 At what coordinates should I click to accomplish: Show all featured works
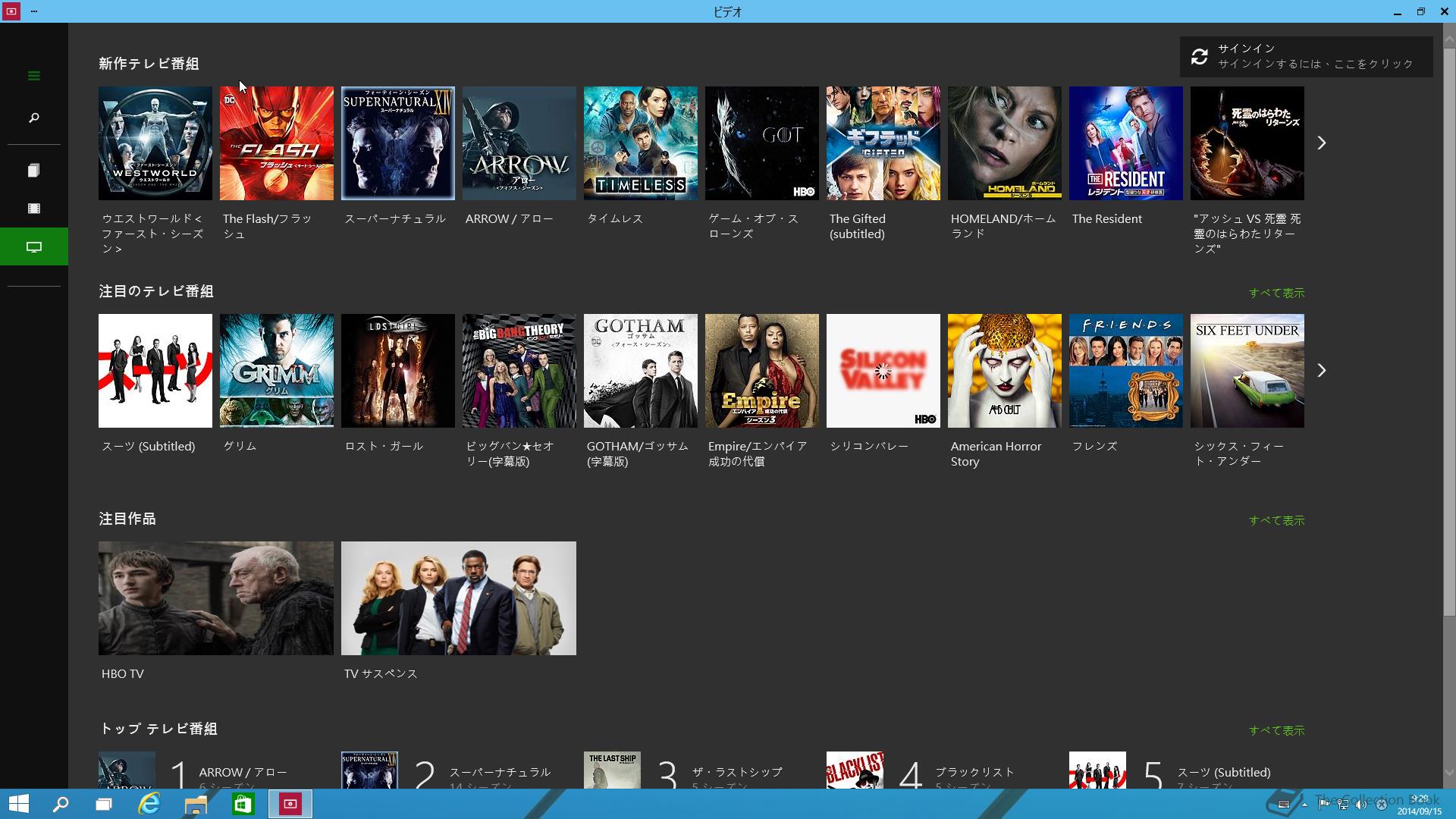1277,520
